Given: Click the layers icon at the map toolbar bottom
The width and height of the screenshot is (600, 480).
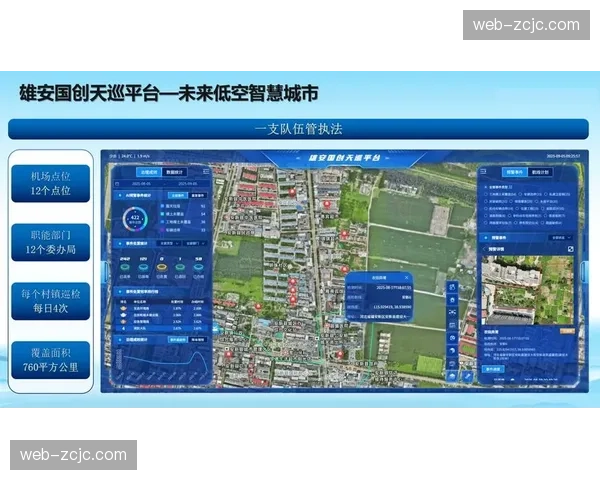Looking at the screenshot, I should pos(452,377).
